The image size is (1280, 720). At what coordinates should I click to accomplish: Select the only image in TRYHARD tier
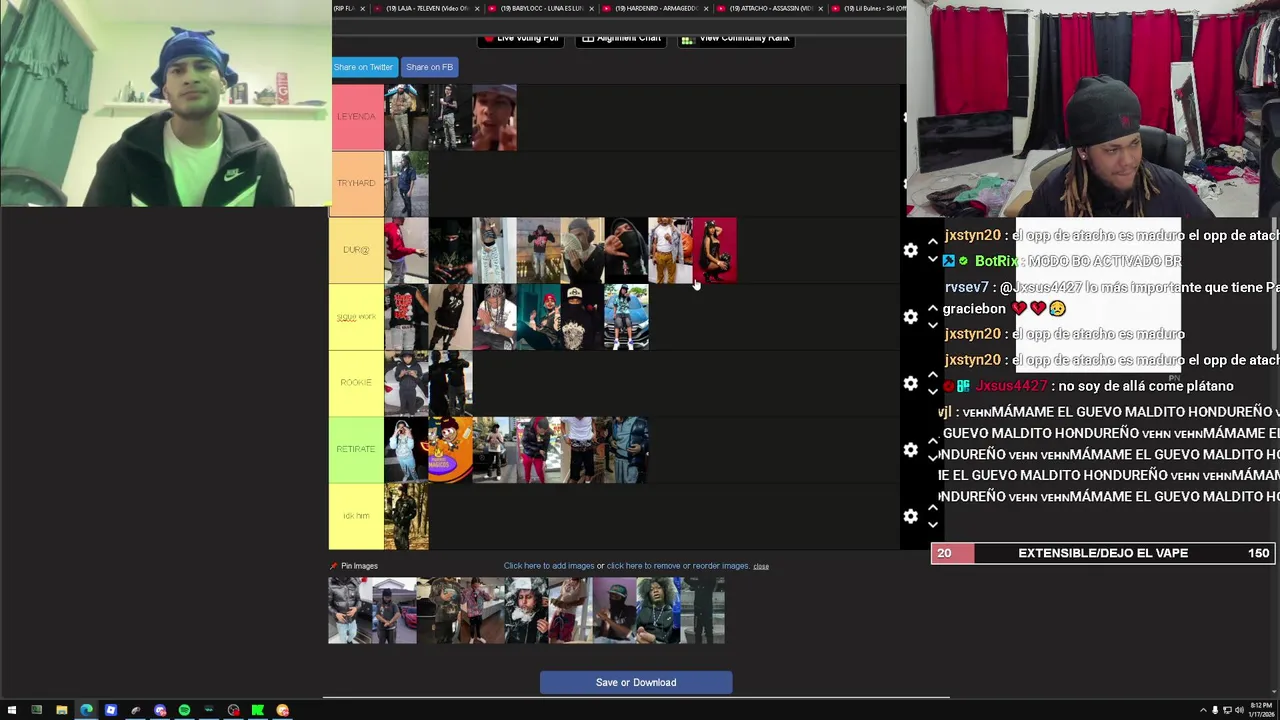407,183
